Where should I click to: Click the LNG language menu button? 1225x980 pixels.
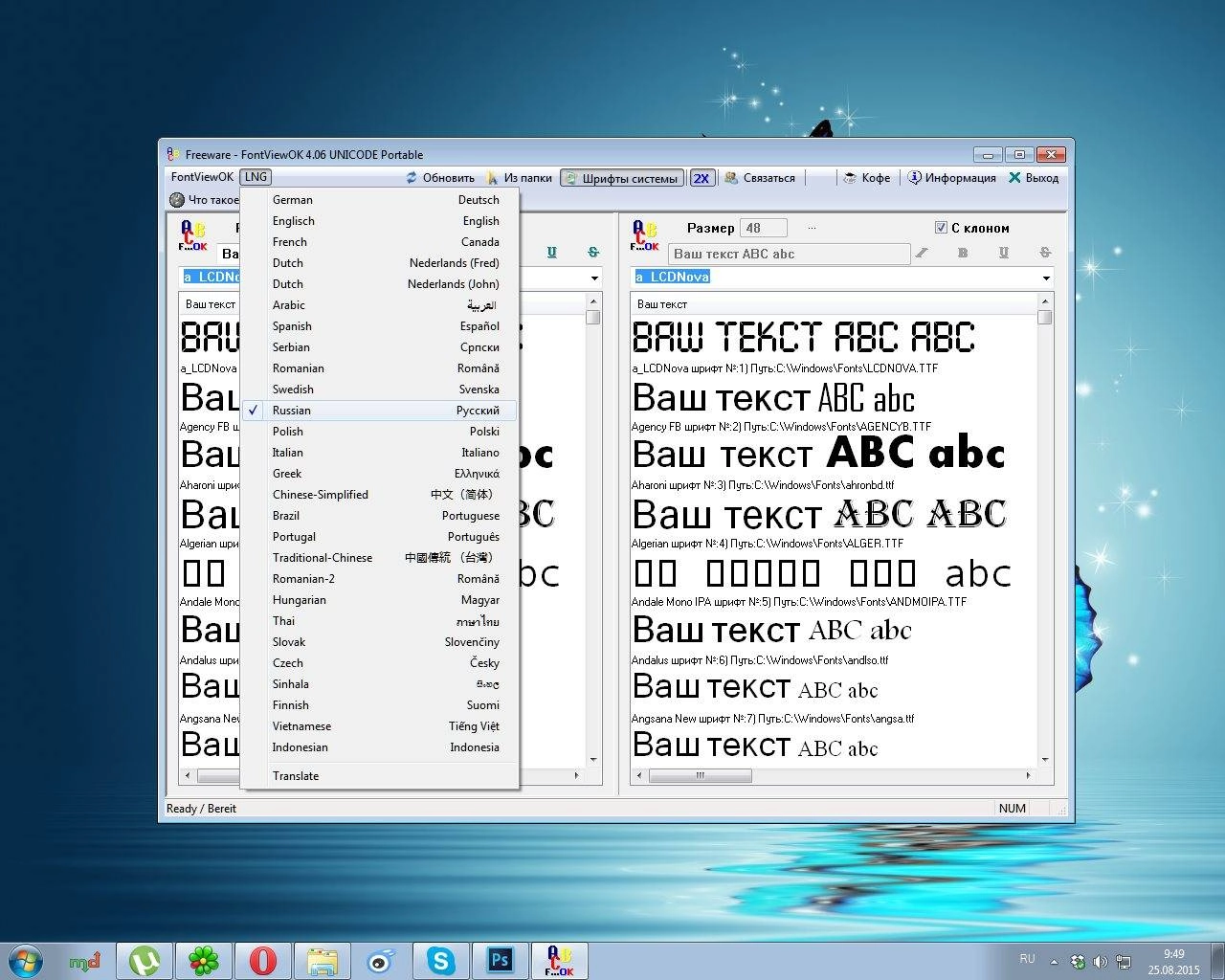pyautogui.click(x=256, y=177)
